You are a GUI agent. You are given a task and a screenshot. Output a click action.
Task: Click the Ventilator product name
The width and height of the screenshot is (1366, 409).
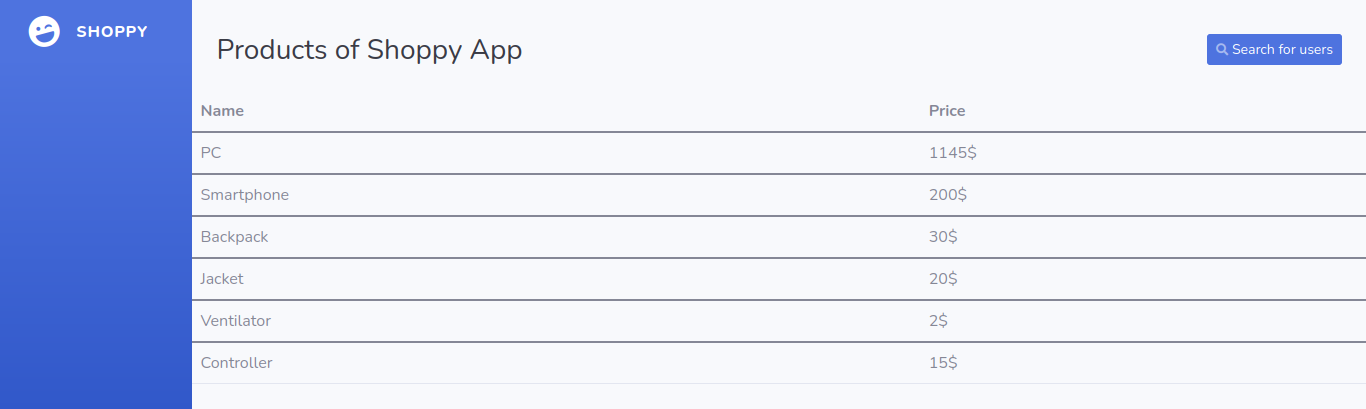click(x=236, y=321)
